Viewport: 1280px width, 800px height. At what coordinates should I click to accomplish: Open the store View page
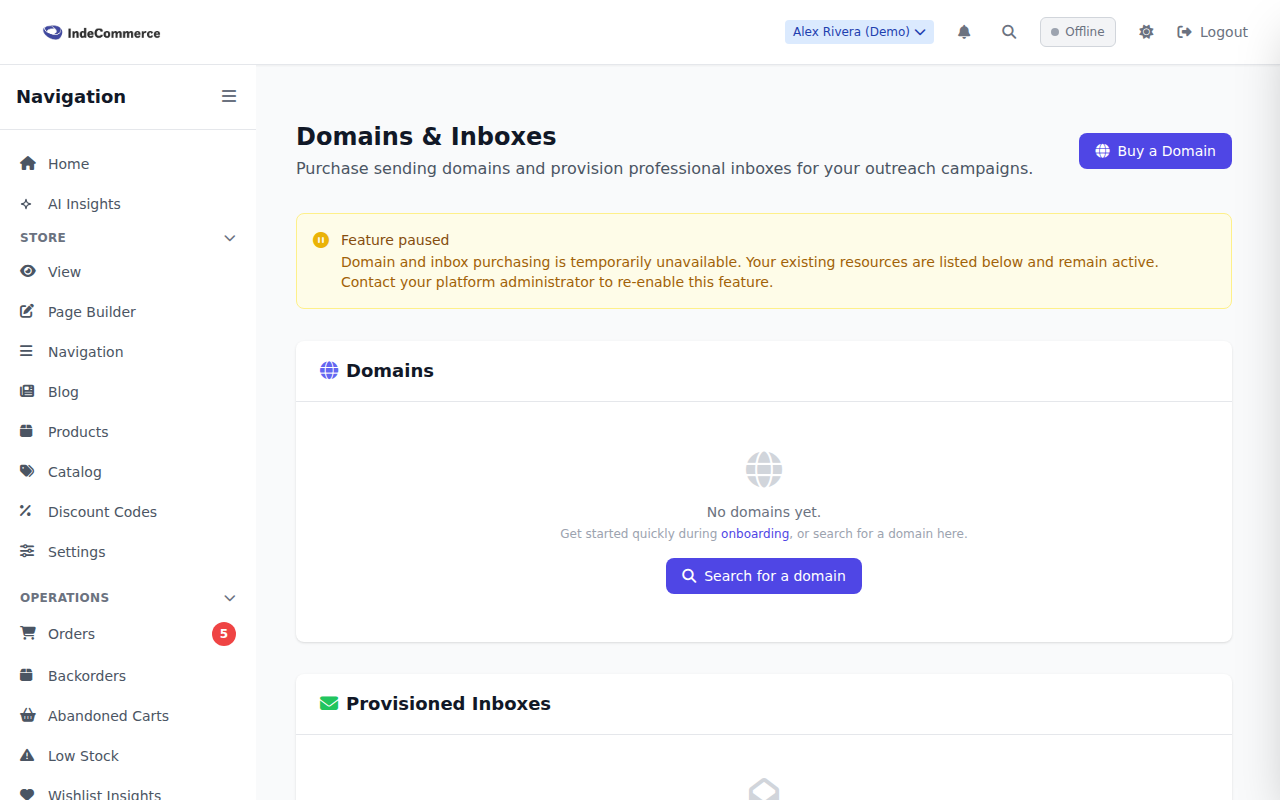point(128,272)
